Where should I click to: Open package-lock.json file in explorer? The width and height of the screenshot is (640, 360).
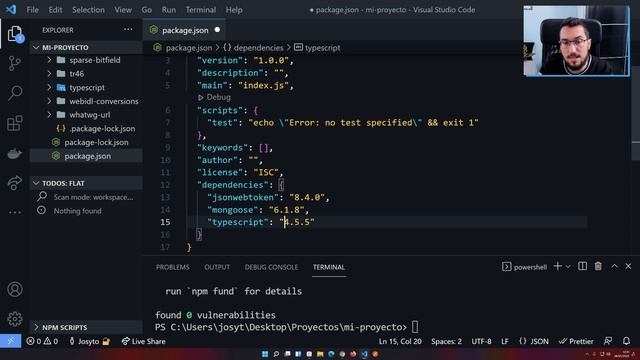(96, 142)
